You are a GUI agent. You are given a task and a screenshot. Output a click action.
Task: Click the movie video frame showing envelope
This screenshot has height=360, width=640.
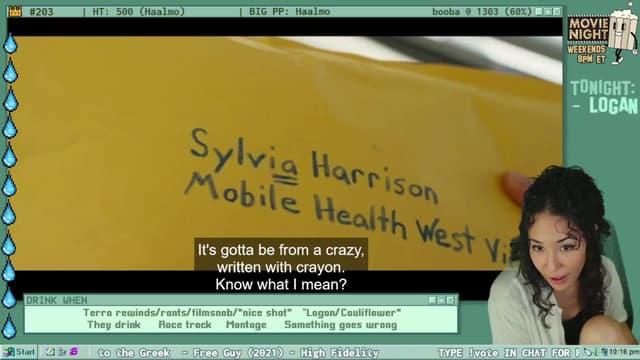tap(284, 153)
